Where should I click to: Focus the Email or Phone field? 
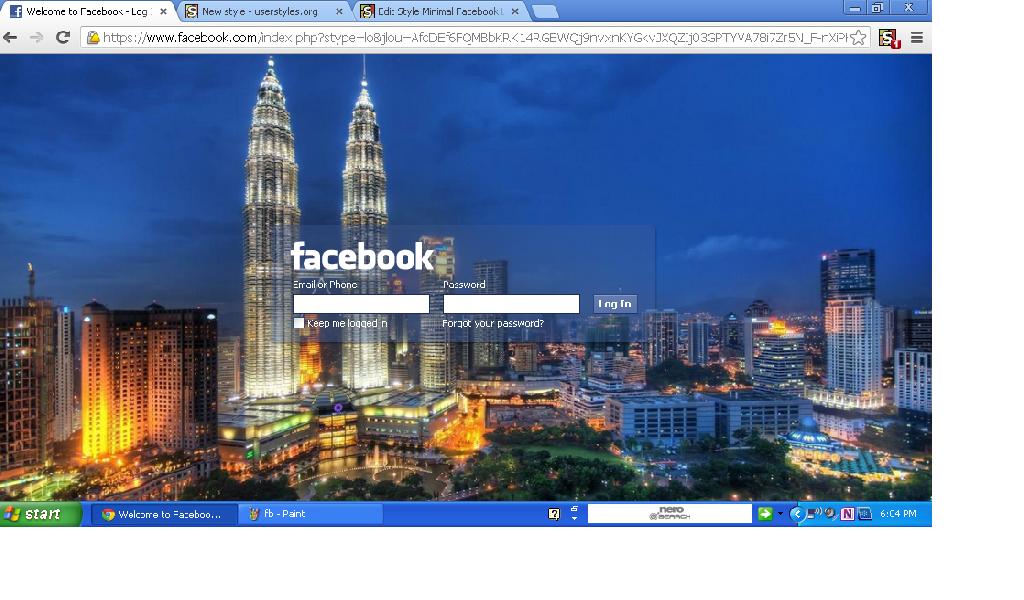coord(361,304)
